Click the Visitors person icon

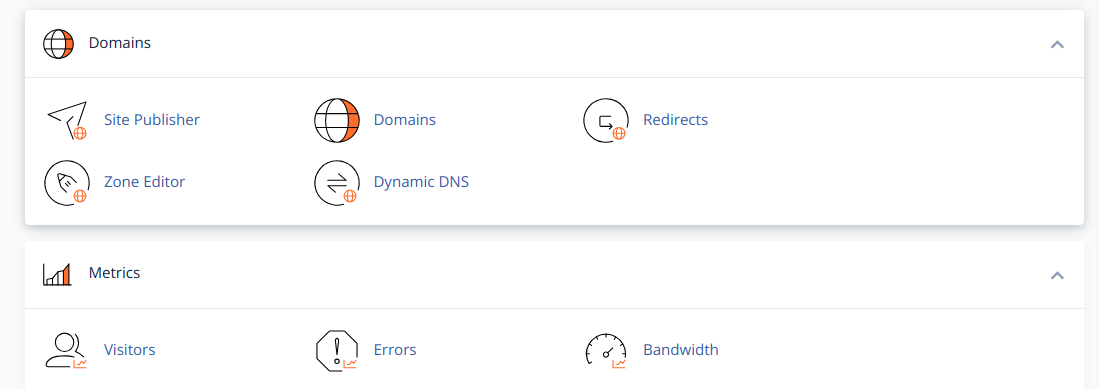pyautogui.click(x=66, y=350)
